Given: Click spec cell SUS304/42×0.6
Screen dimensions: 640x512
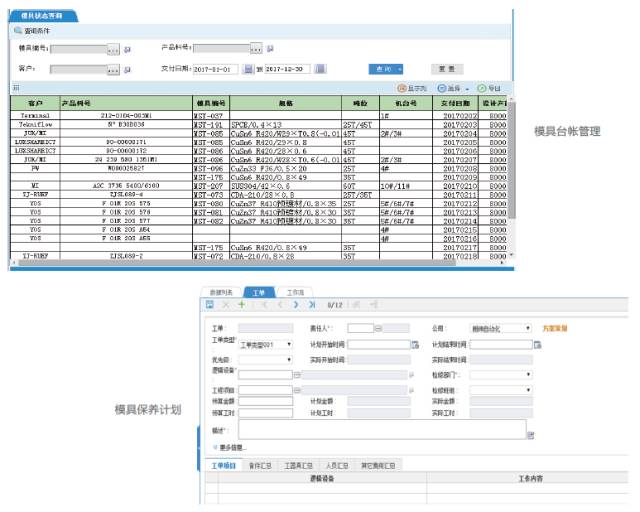Looking at the screenshot, I should (x=286, y=186).
